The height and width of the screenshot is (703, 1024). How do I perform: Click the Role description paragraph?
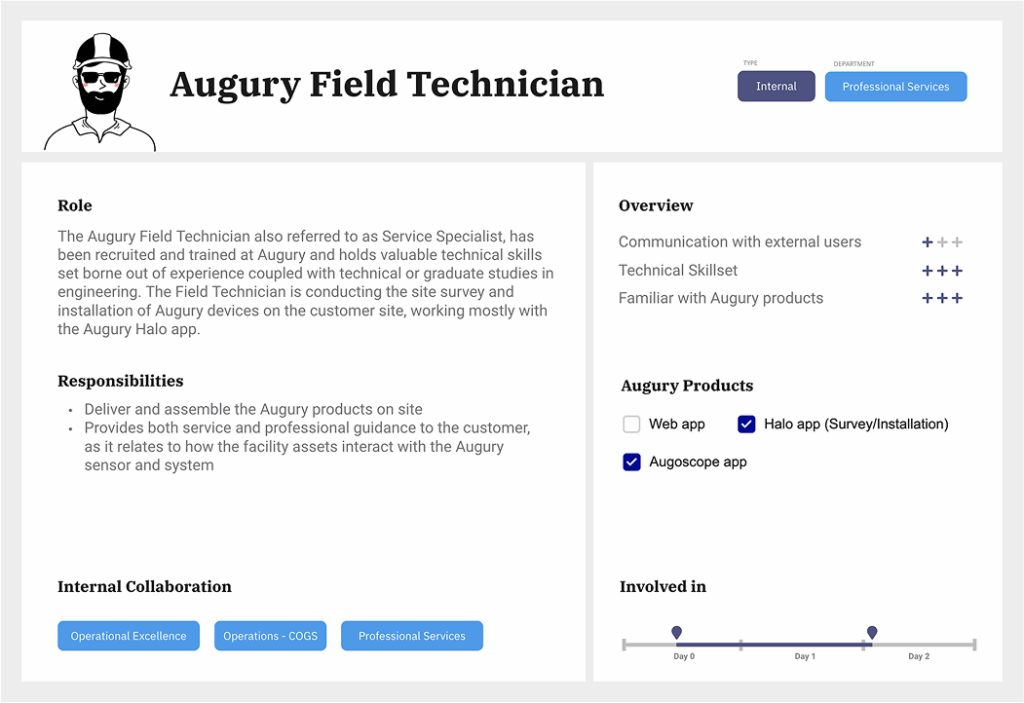point(306,282)
